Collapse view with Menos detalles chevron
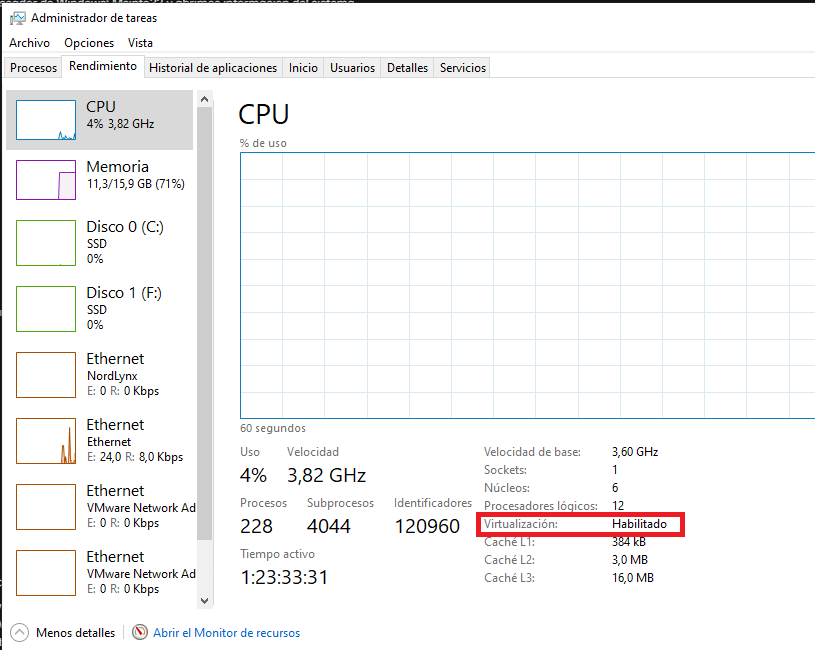 pyautogui.click(x=20, y=633)
